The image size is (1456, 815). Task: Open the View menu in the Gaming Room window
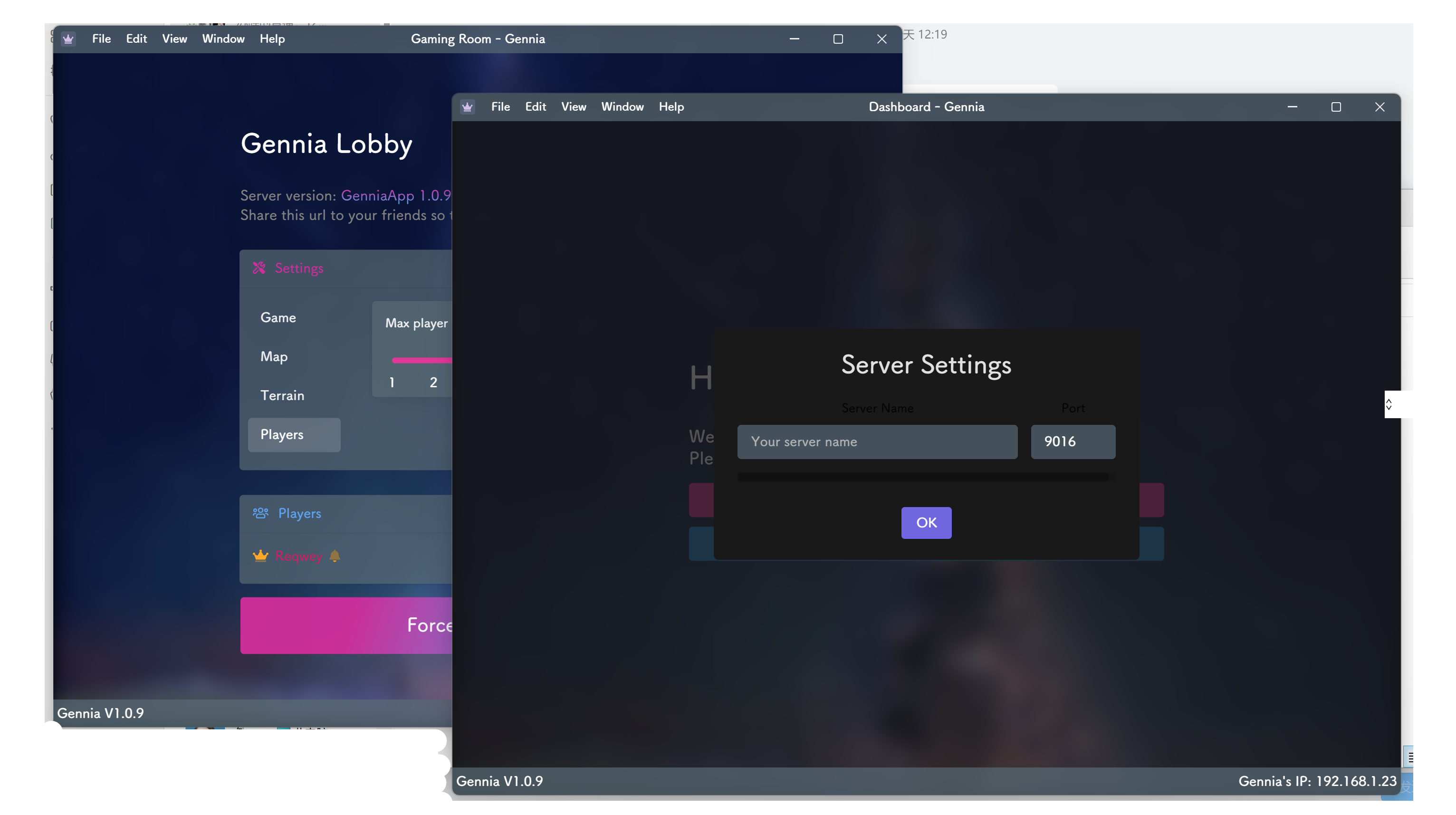click(x=174, y=39)
